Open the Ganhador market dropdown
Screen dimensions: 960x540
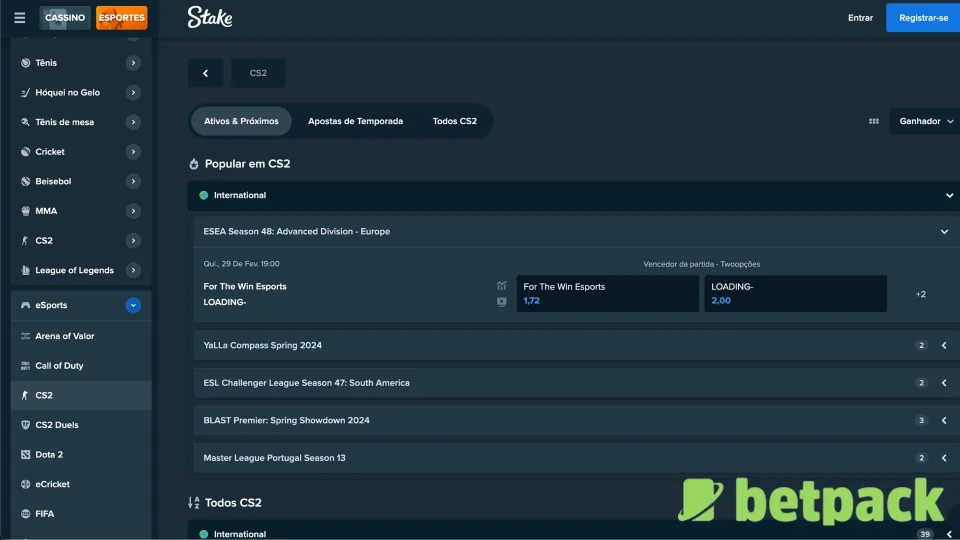pos(925,121)
